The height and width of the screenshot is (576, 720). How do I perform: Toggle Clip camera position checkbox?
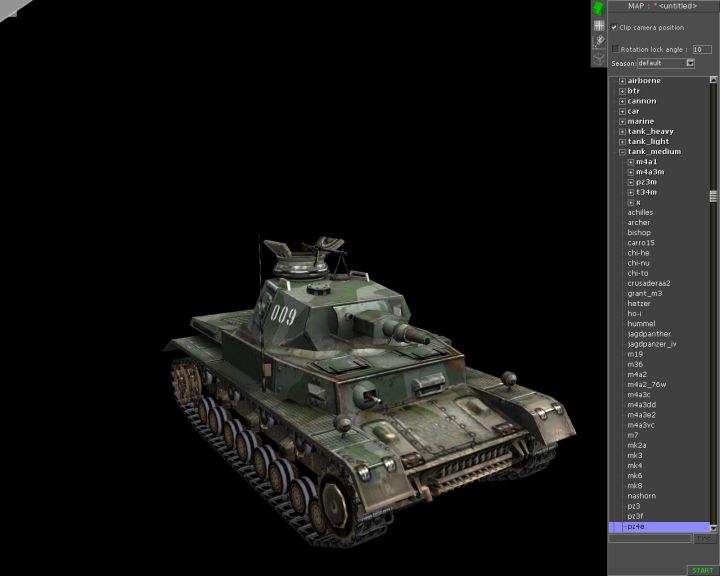(x=614, y=28)
